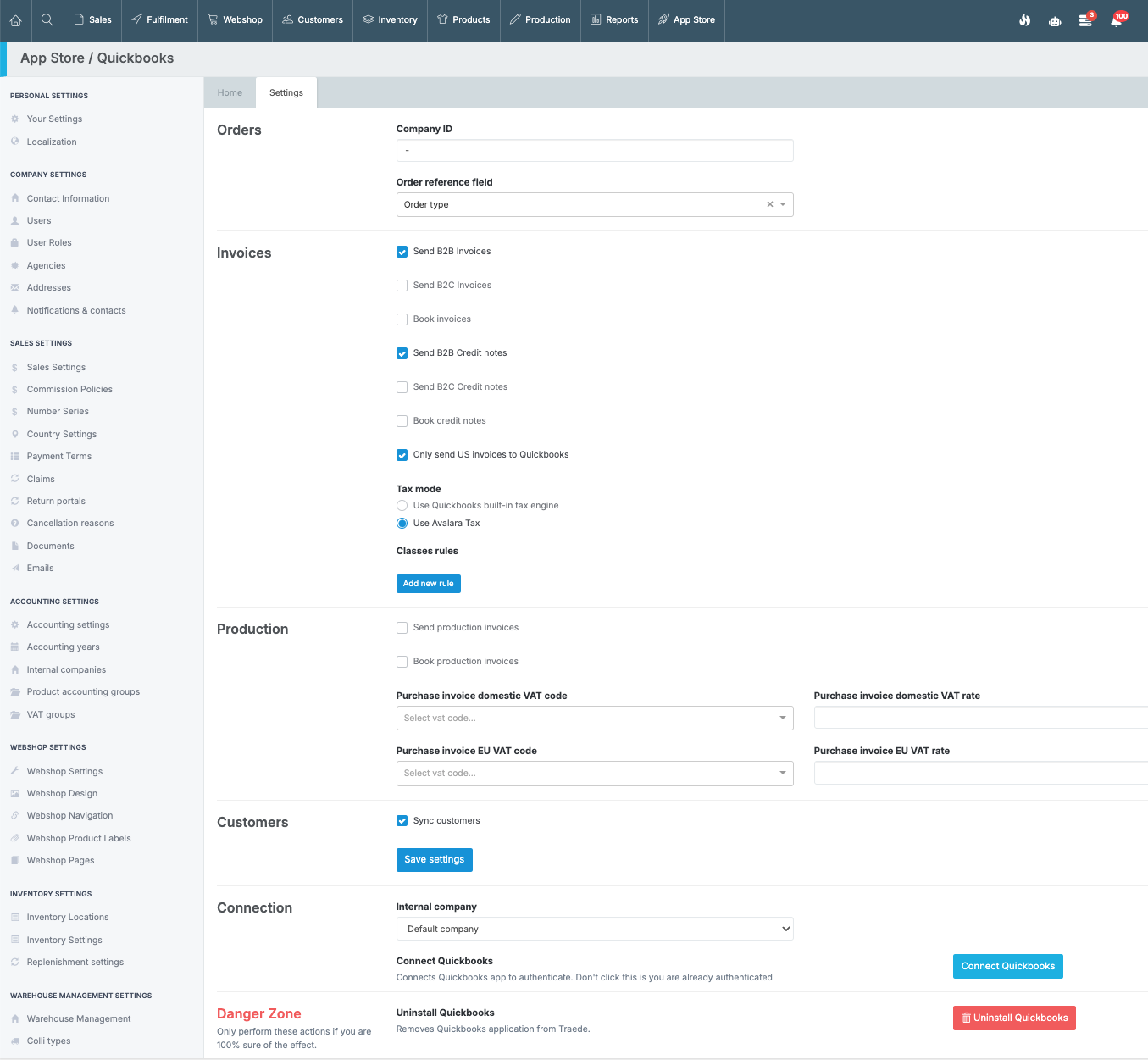Open the Reports menu
1148x1060 pixels.
(614, 20)
